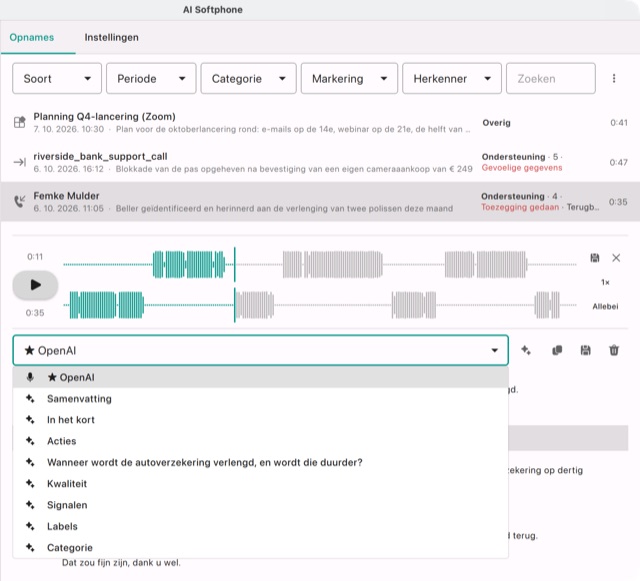
Task: Save the audio with the player's disk icon
Action: (595, 258)
